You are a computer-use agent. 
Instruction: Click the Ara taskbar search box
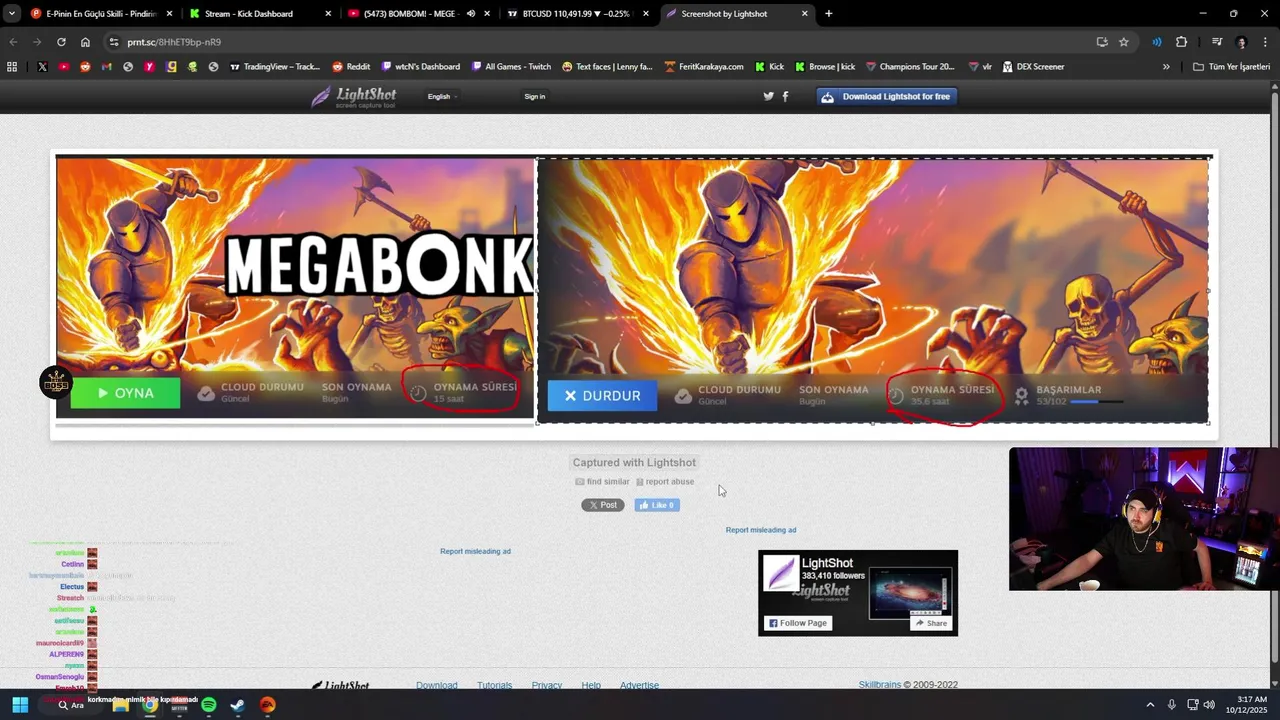[70, 705]
